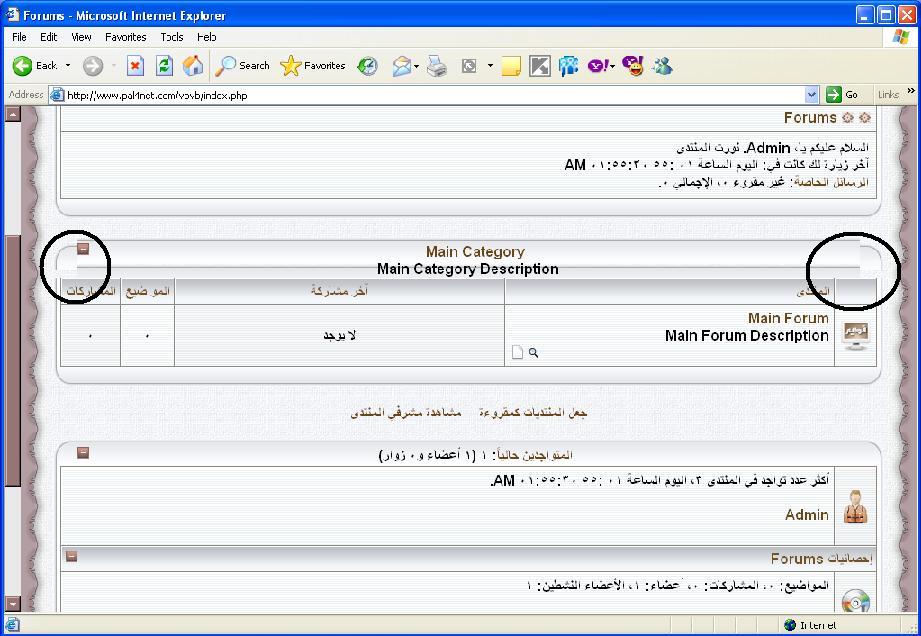
Task: Click the Print icon in toolbar
Action: click(x=437, y=66)
